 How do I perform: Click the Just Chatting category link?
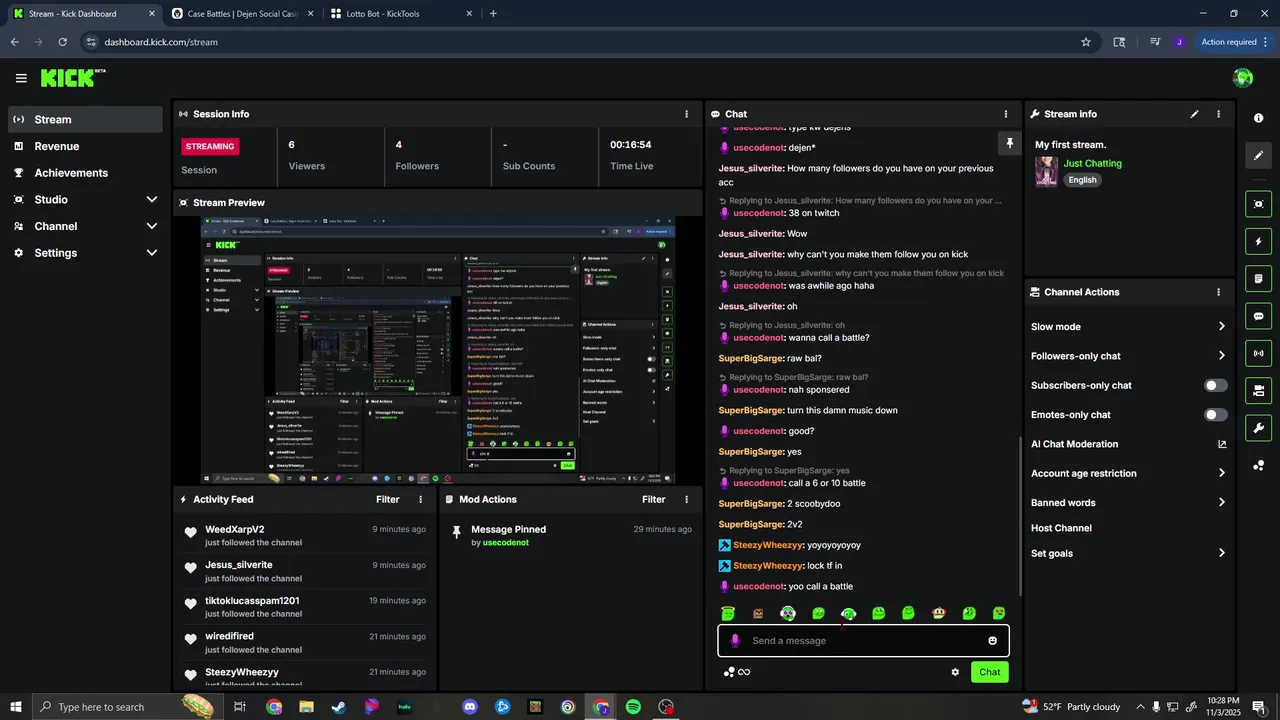coord(1092,163)
